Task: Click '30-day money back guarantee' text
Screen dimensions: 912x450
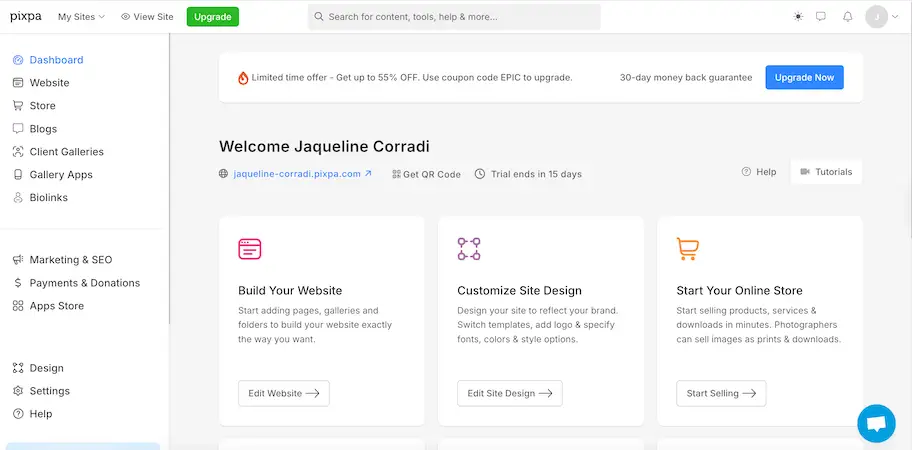Action: point(686,77)
